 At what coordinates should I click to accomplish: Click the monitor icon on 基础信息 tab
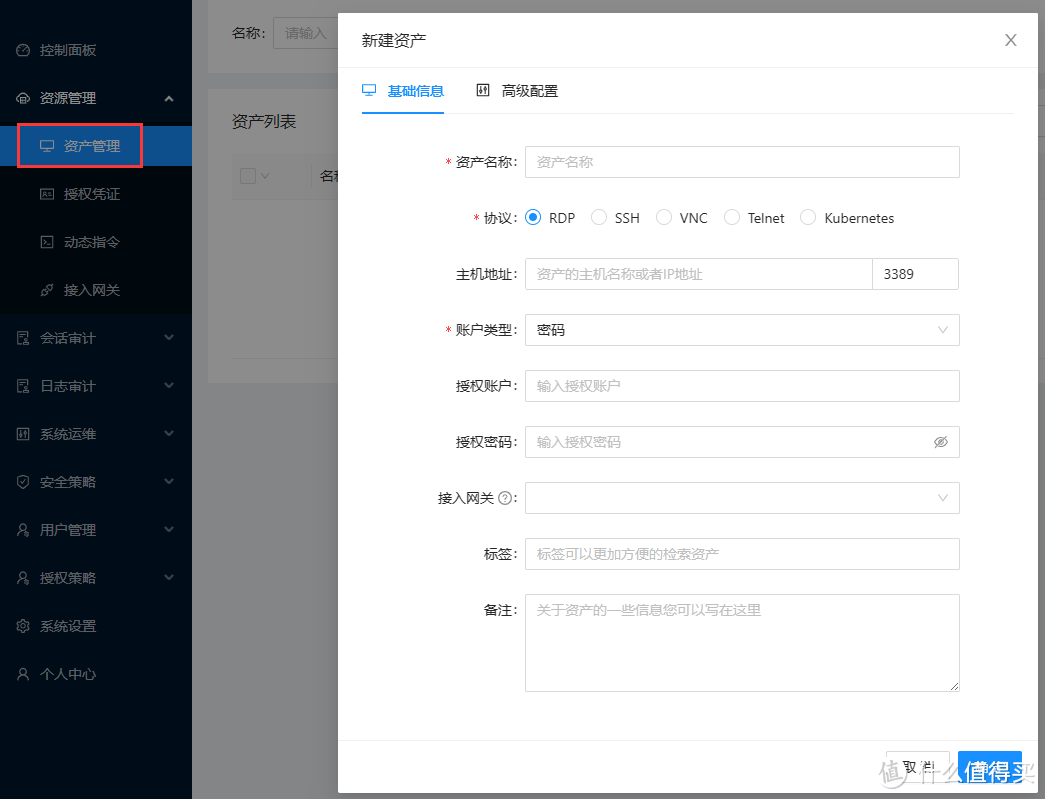(x=369, y=90)
